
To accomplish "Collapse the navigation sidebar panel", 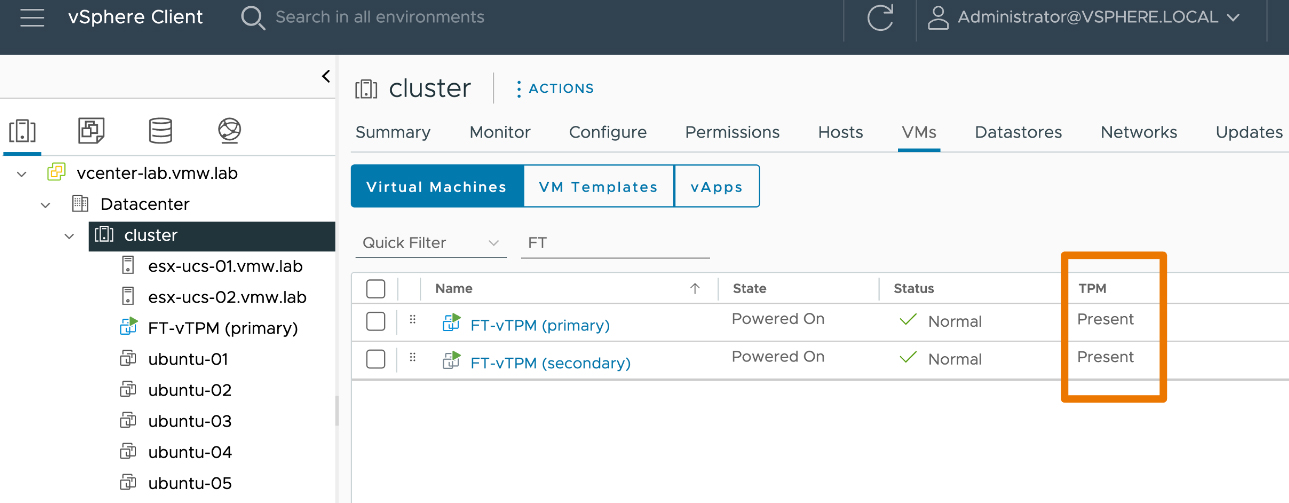I will click(325, 77).
